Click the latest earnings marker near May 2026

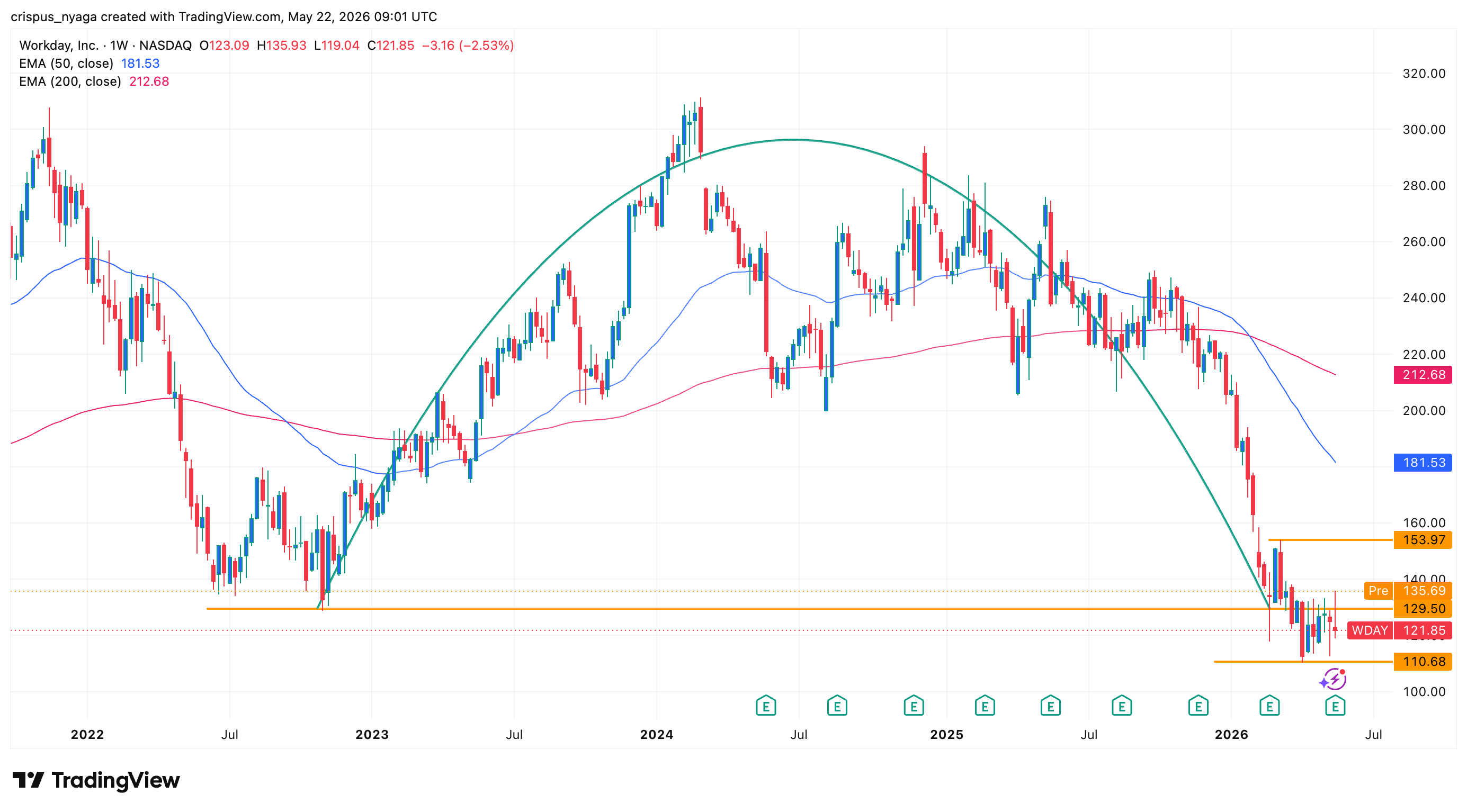pos(1336,706)
